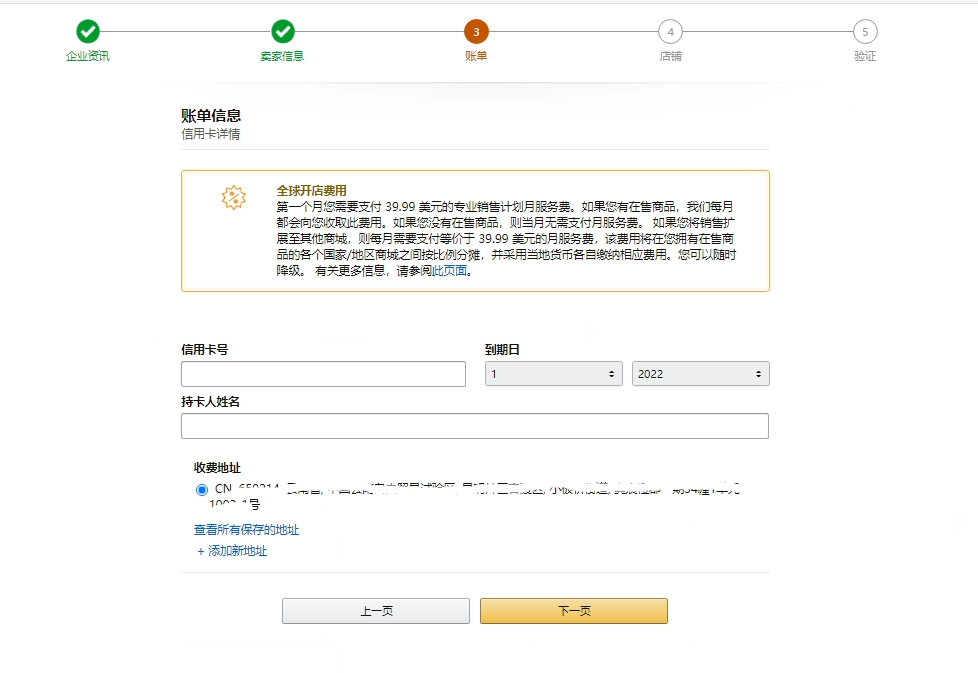Click the 下一页 button
The image size is (978, 673).
[x=573, y=610]
